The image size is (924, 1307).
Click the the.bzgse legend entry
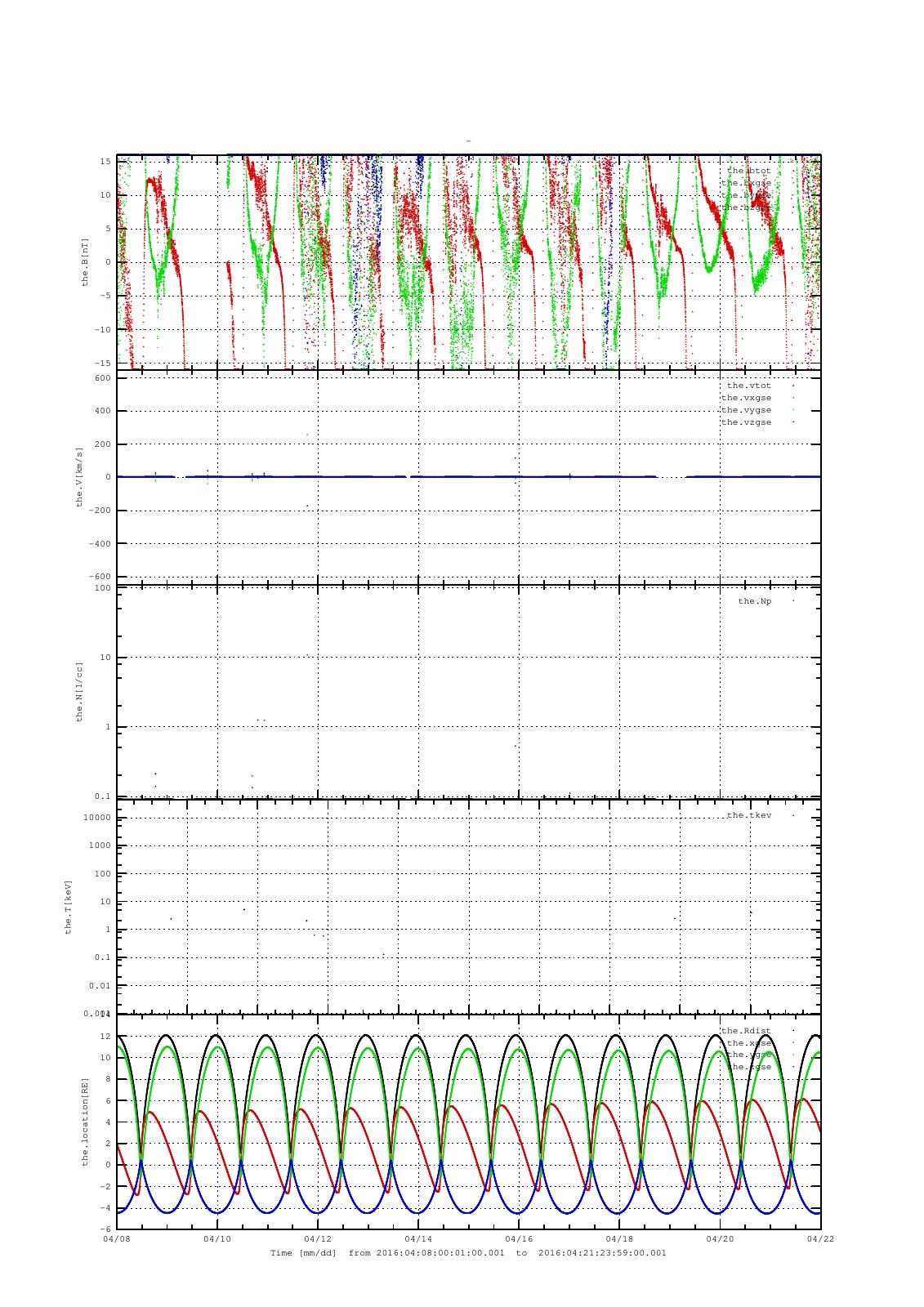pos(746,207)
